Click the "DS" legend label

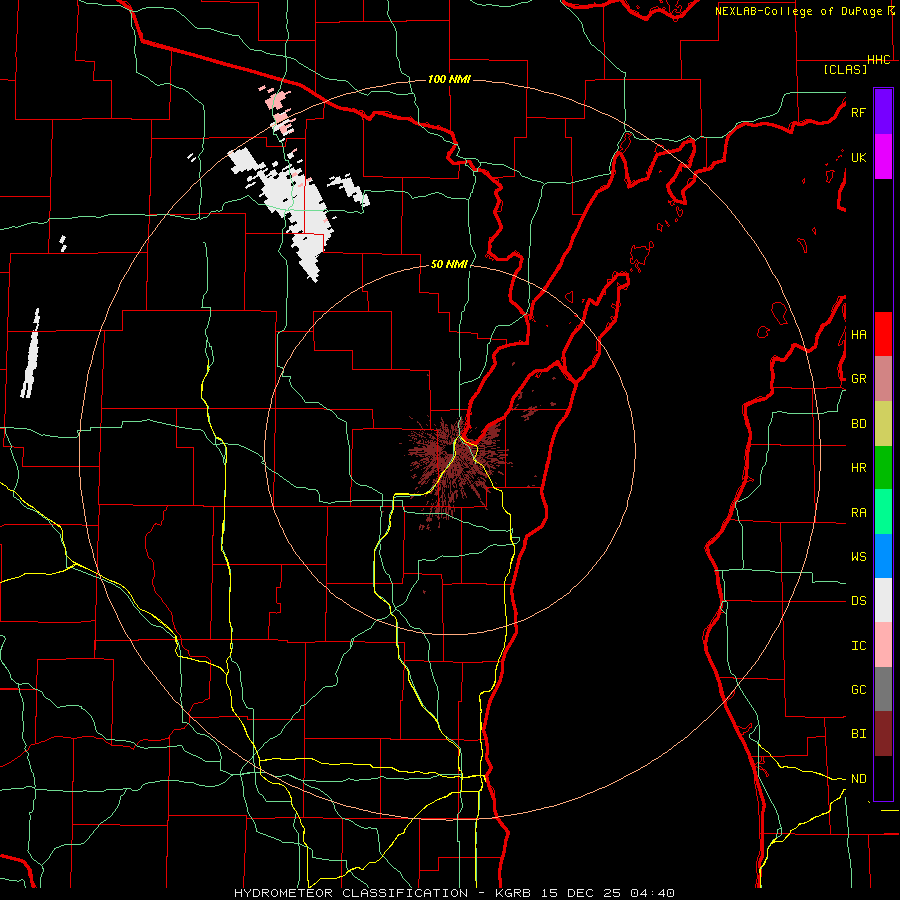(858, 601)
